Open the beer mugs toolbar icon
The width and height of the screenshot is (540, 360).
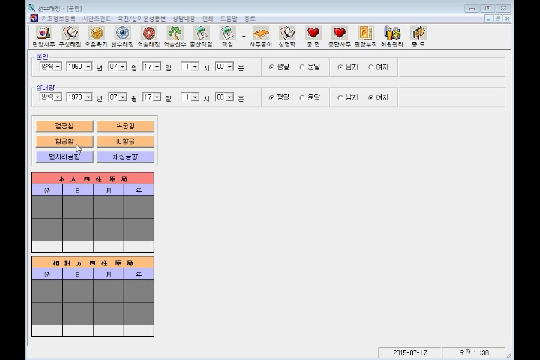(x=392, y=36)
